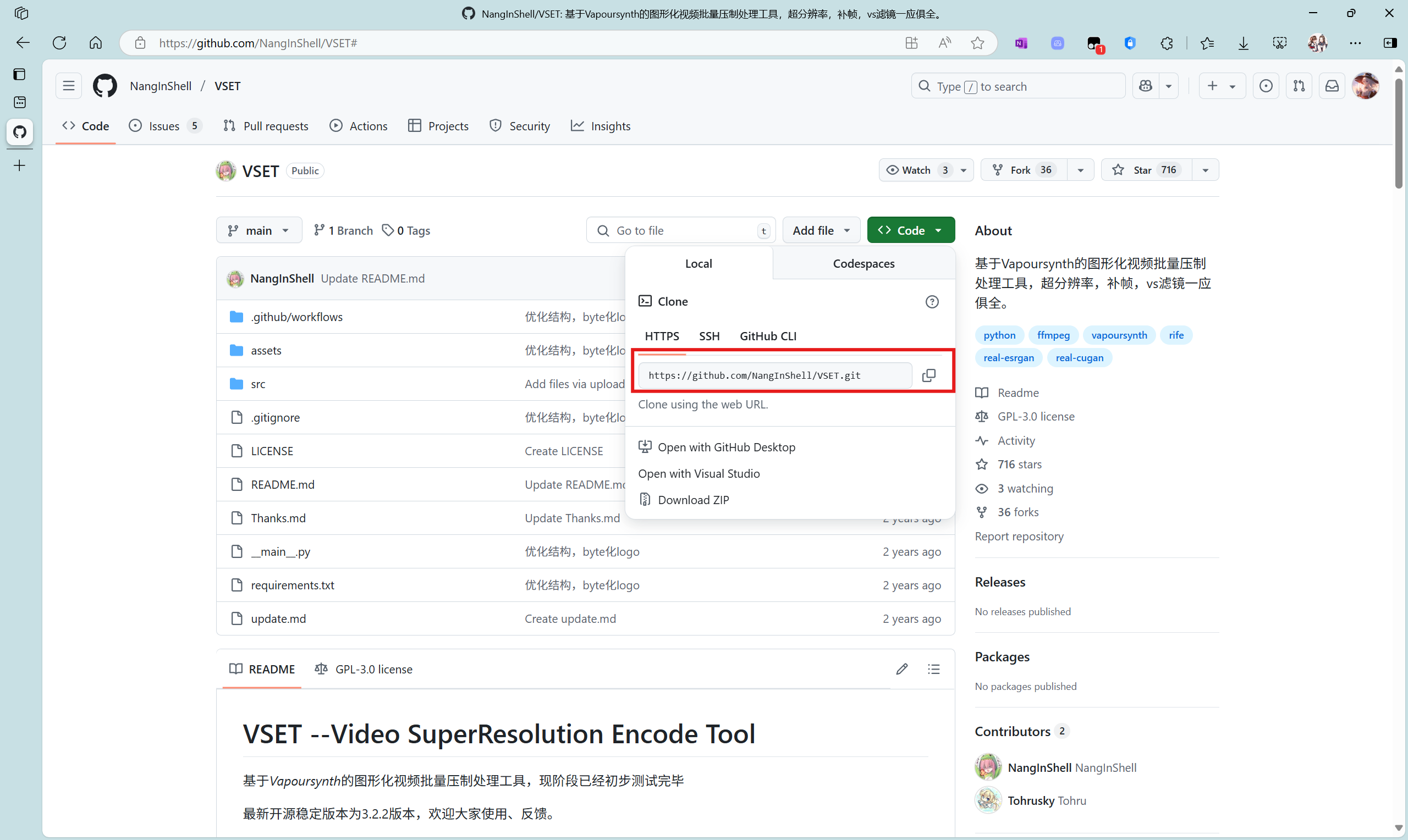Image resolution: width=1408 pixels, height=840 pixels.
Task: Open the 1 Branch link
Action: tap(344, 230)
